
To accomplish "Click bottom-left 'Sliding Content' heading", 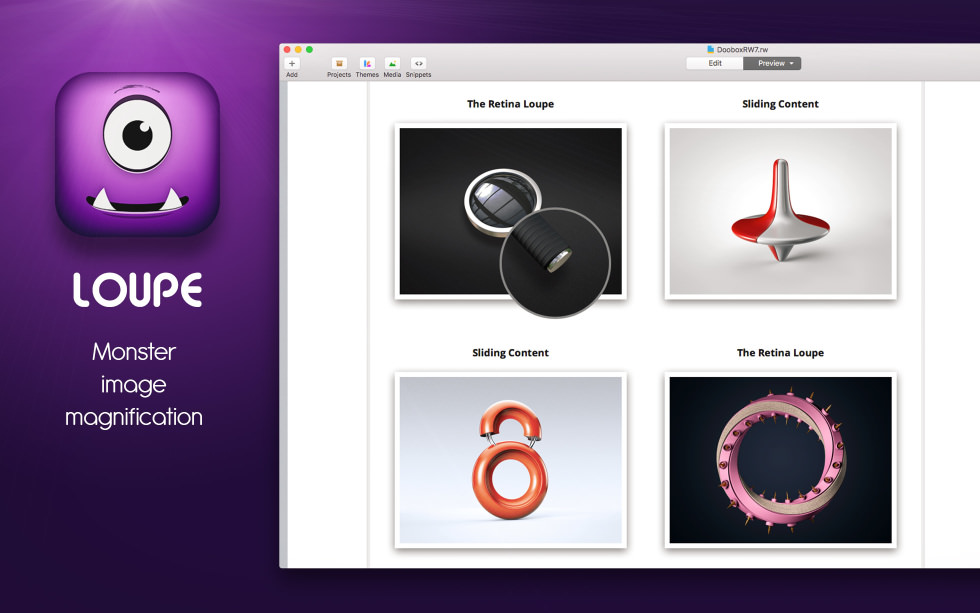I will [511, 352].
